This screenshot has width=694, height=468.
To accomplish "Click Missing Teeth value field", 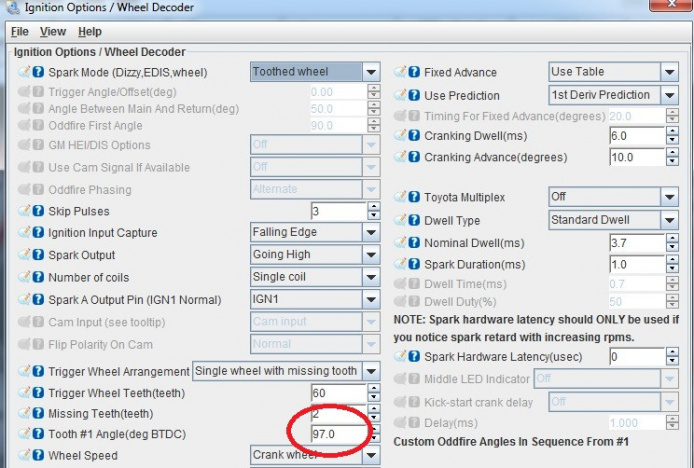I will point(339,414).
